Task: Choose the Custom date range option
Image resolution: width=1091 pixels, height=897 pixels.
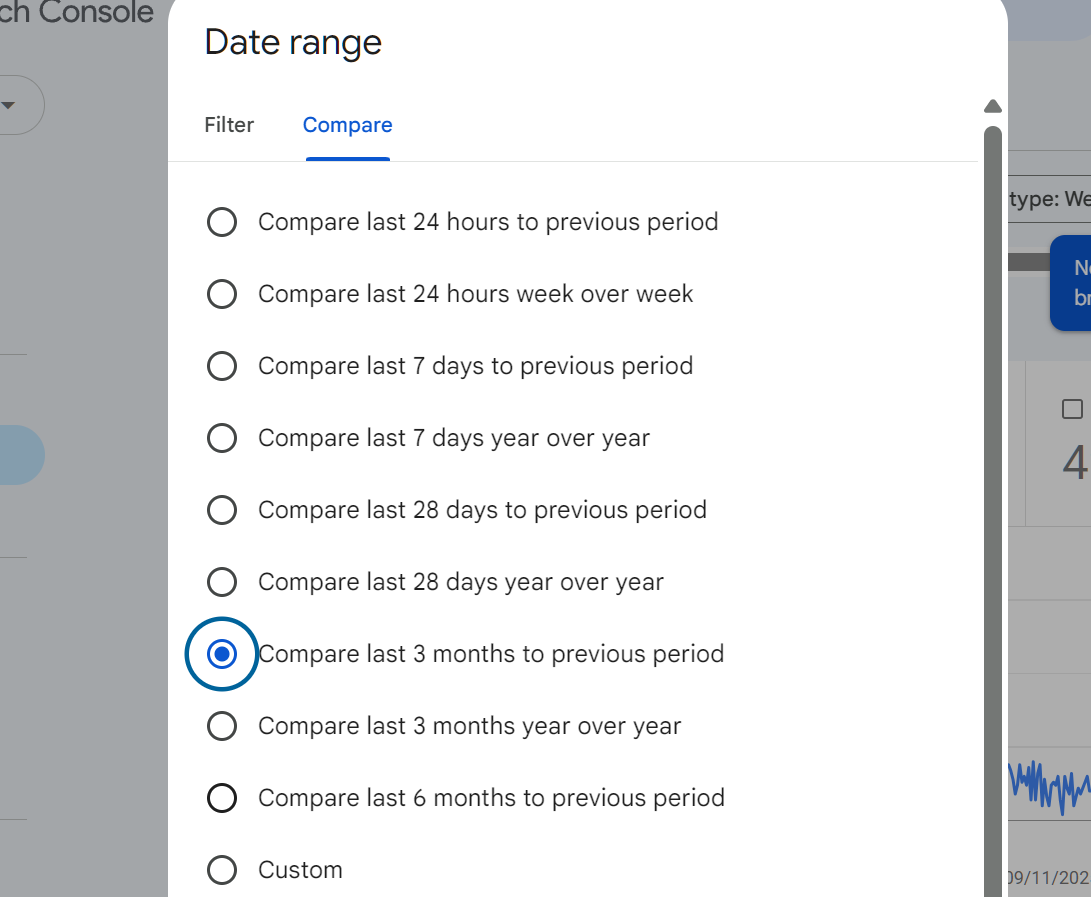Action: pos(222,870)
